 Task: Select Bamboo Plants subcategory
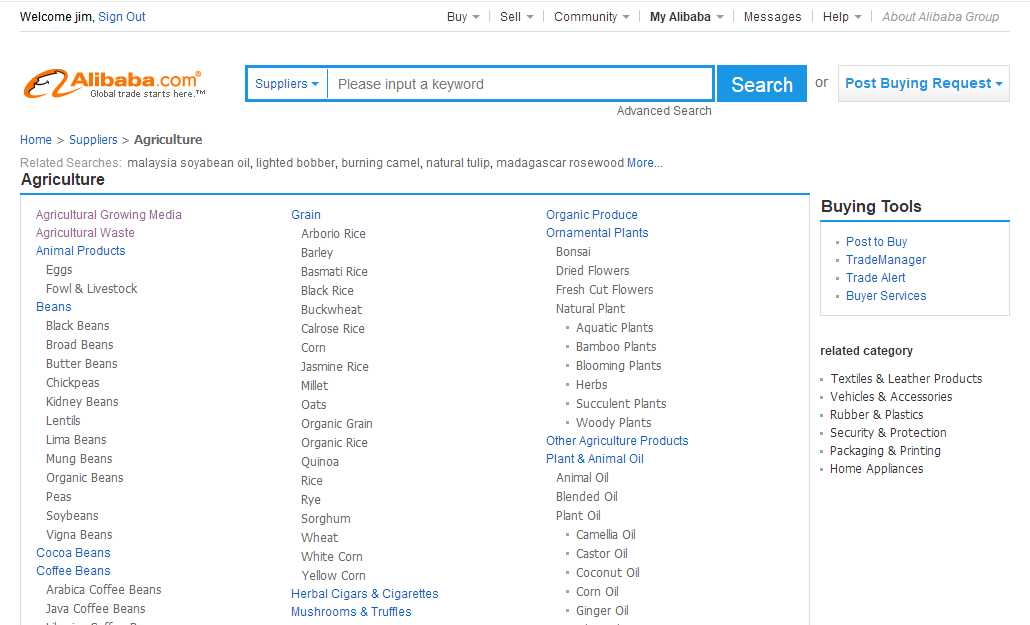click(x=616, y=347)
